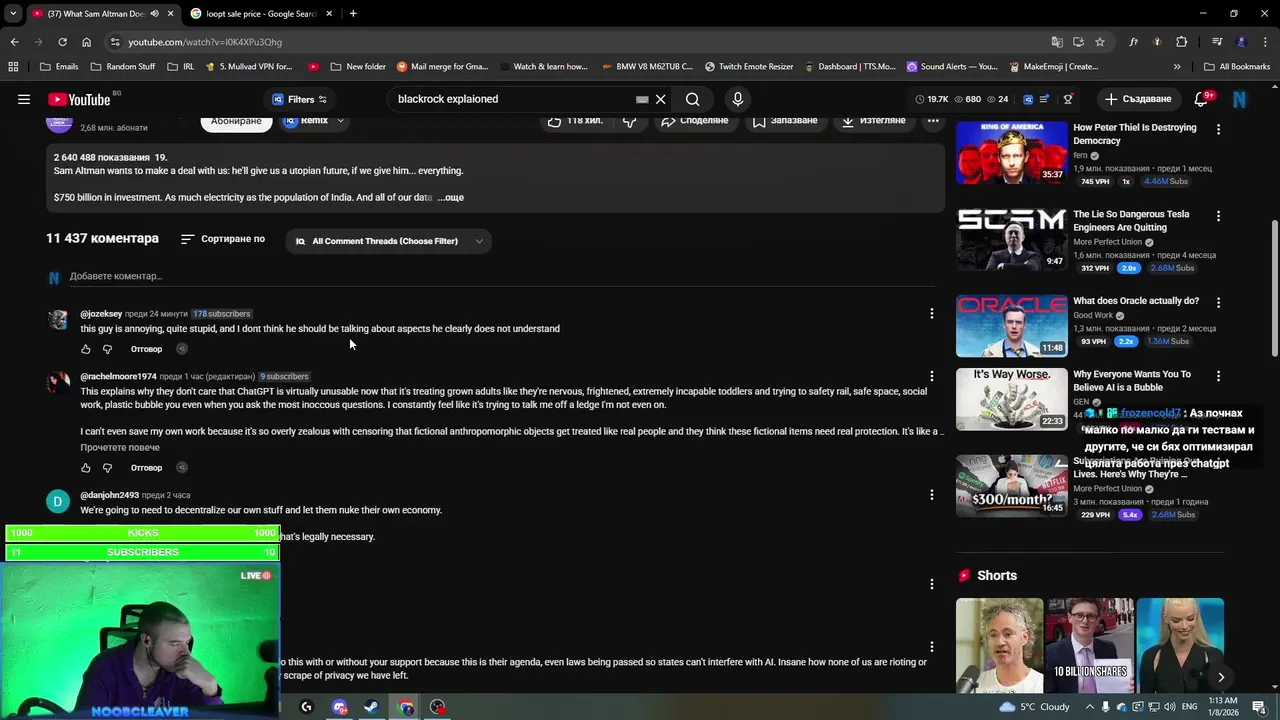1280x720 pixels.
Task: Like the video with the thumbs up button
Action: (x=576, y=121)
